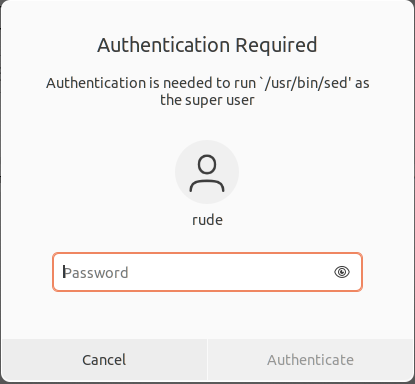Screen dimensions: 415x384
Task: Click the "Authentication Required" heading
Action: (x=207, y=45)
